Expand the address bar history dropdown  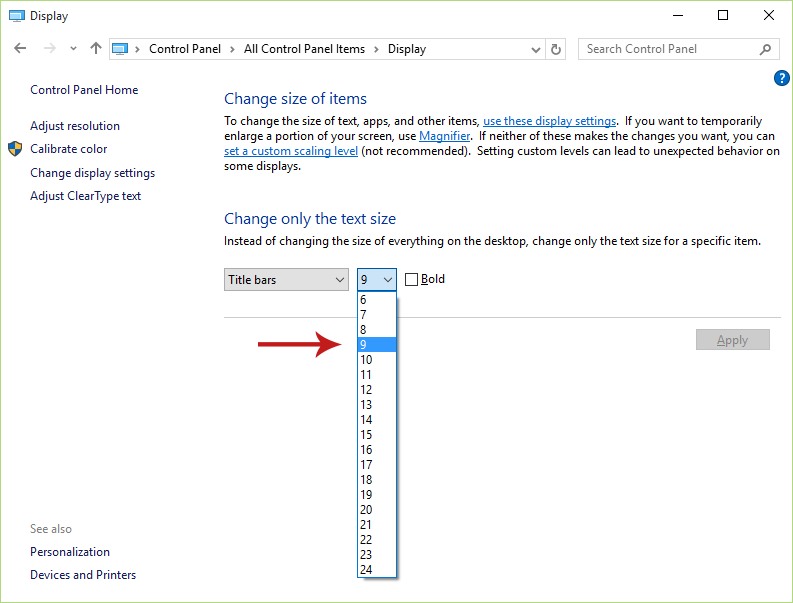click(536, 50)
